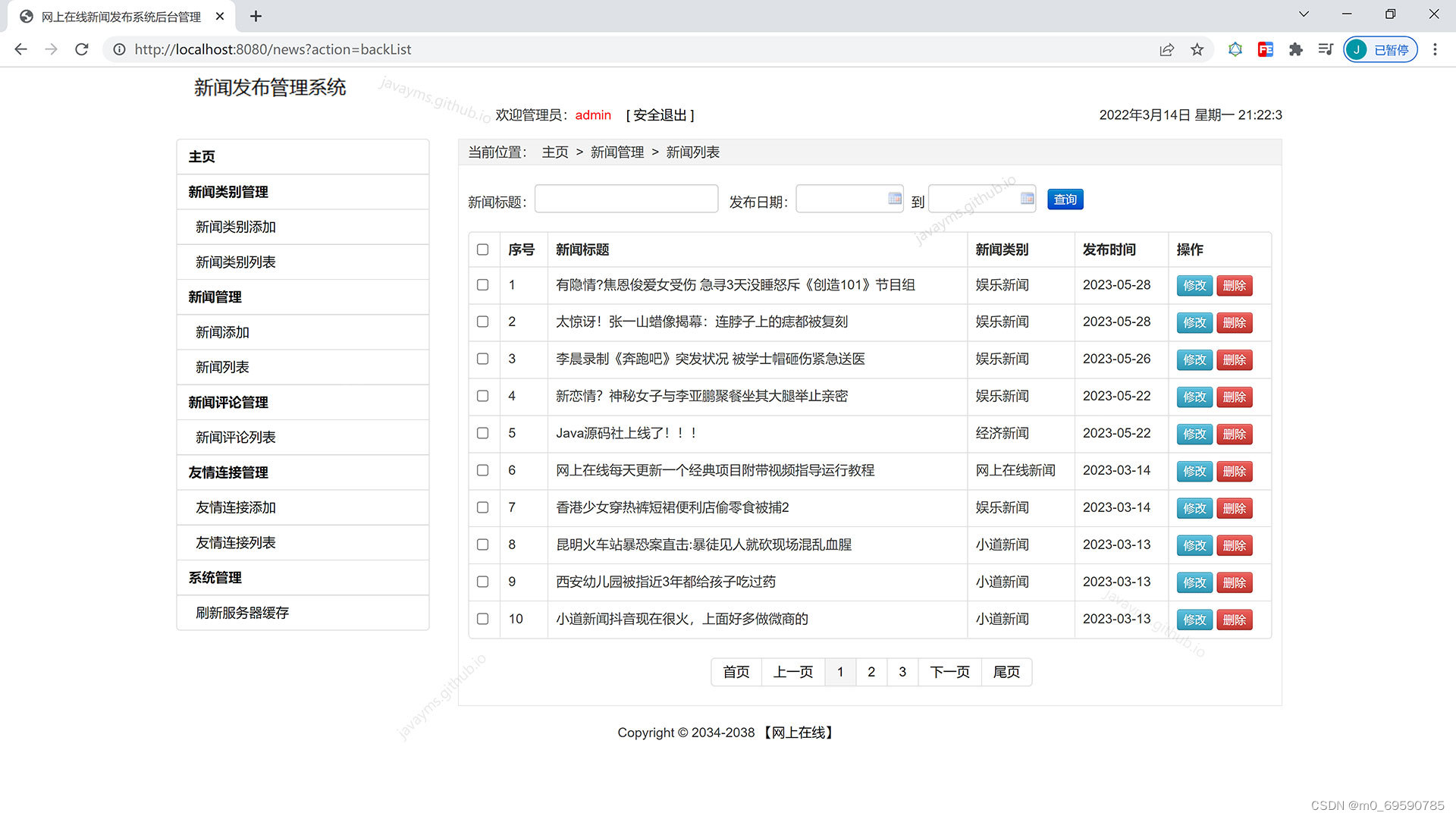1456x819 pixels.
Task: Check the box for row 10
Action: (482, 619)
